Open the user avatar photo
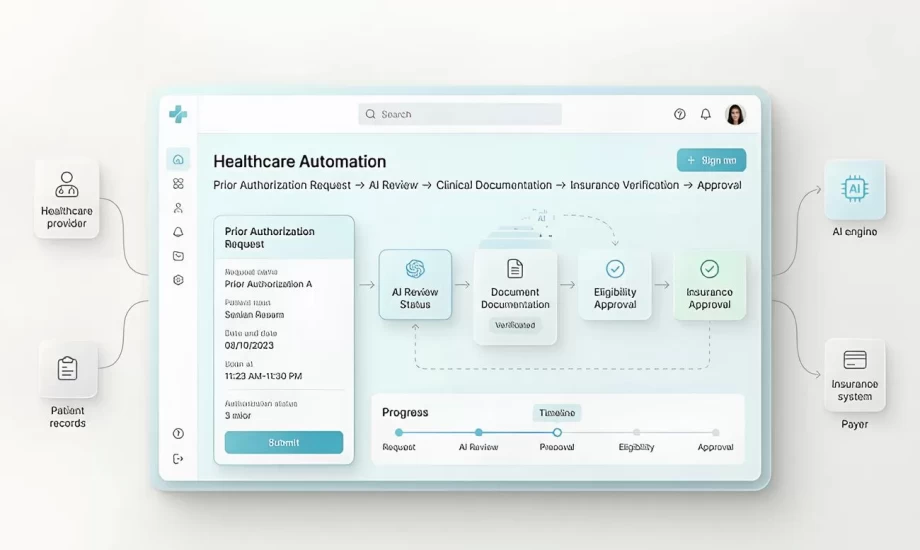The width and height of the screenshot is (920, 550). (735, 114)
